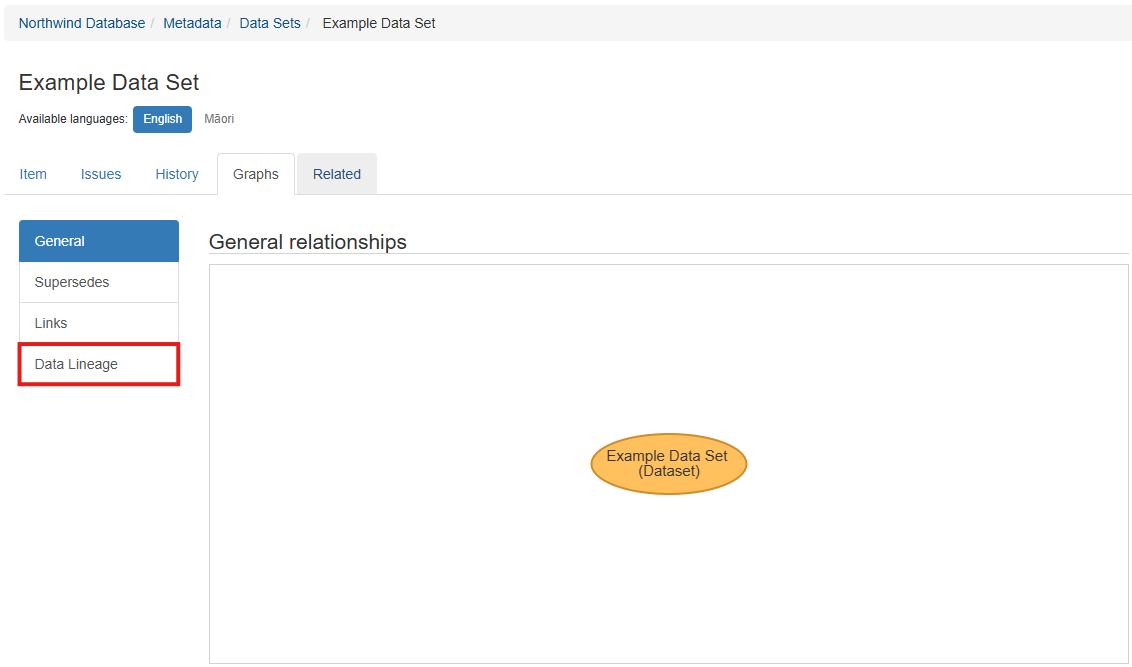View the History tab
1132x667 pixels.
click(x=177, y=174)
